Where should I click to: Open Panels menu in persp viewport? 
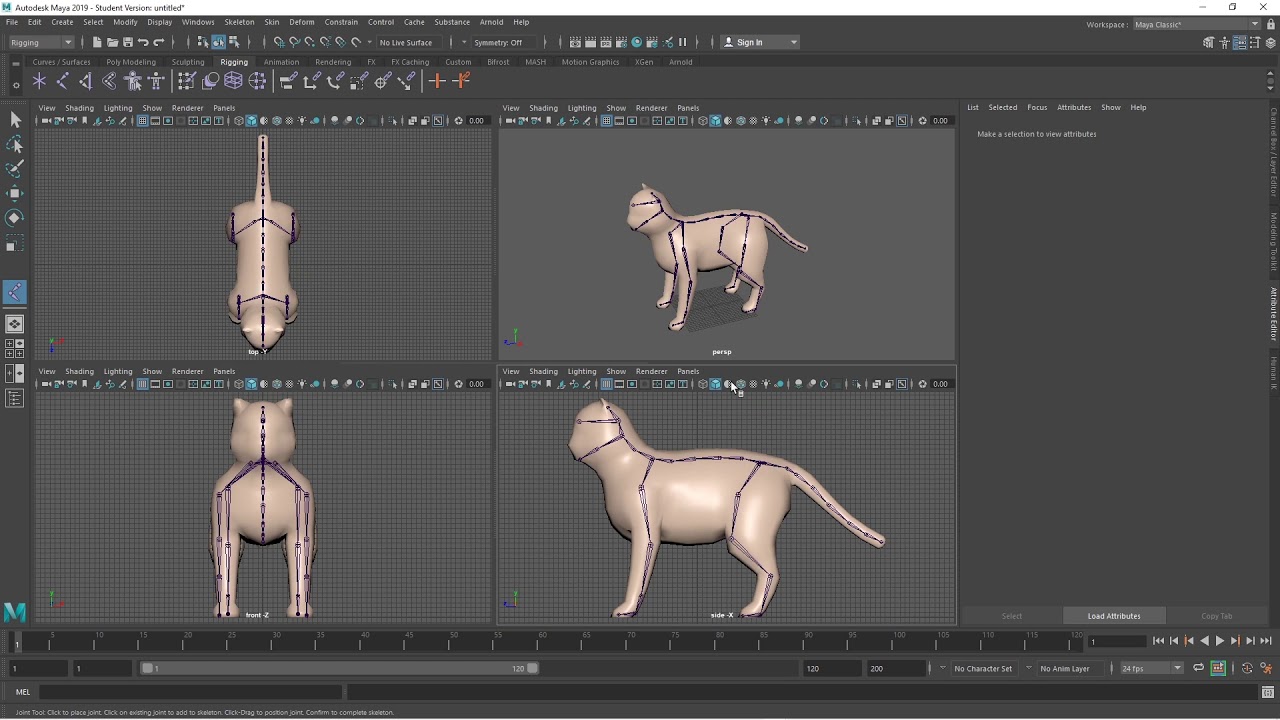click(x=688, y=108)
